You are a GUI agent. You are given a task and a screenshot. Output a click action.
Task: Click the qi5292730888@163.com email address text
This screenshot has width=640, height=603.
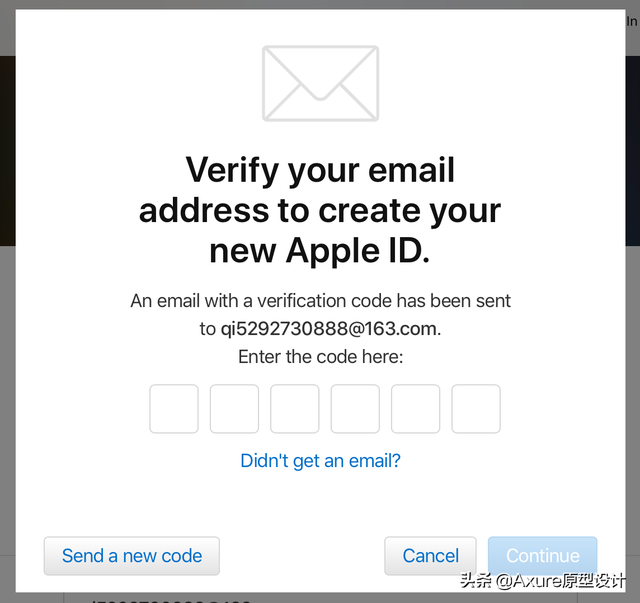click(x=330, y=329)
